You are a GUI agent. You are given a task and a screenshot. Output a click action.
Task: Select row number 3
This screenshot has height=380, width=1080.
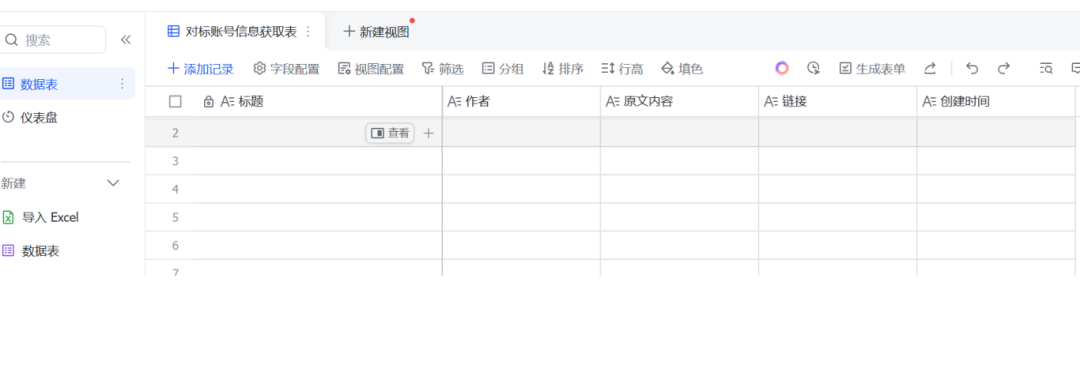point(175,161)
